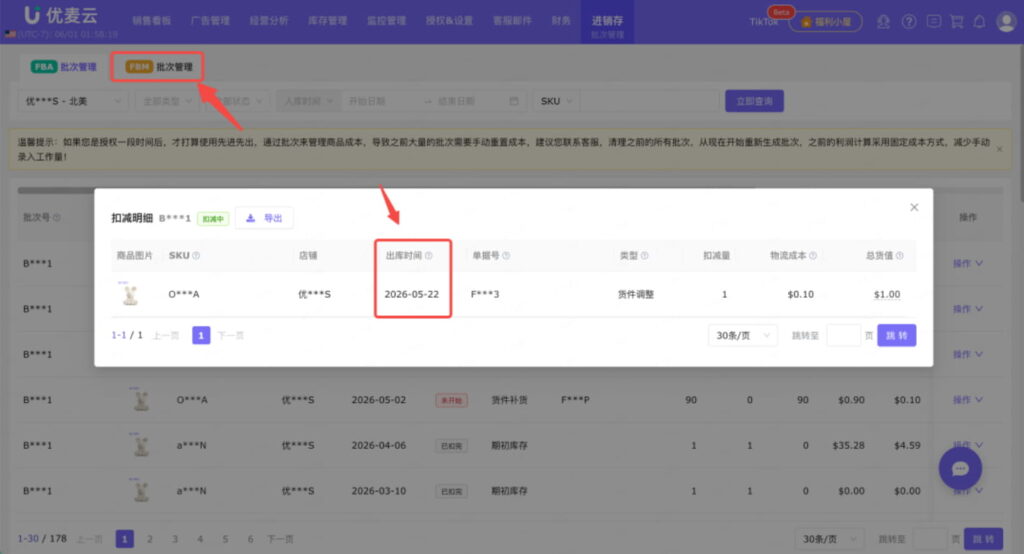Dismiss the yellow tip banner
Image resolution: width=1024 pixels, height=554 pixels.
click(x=999, y=149)
